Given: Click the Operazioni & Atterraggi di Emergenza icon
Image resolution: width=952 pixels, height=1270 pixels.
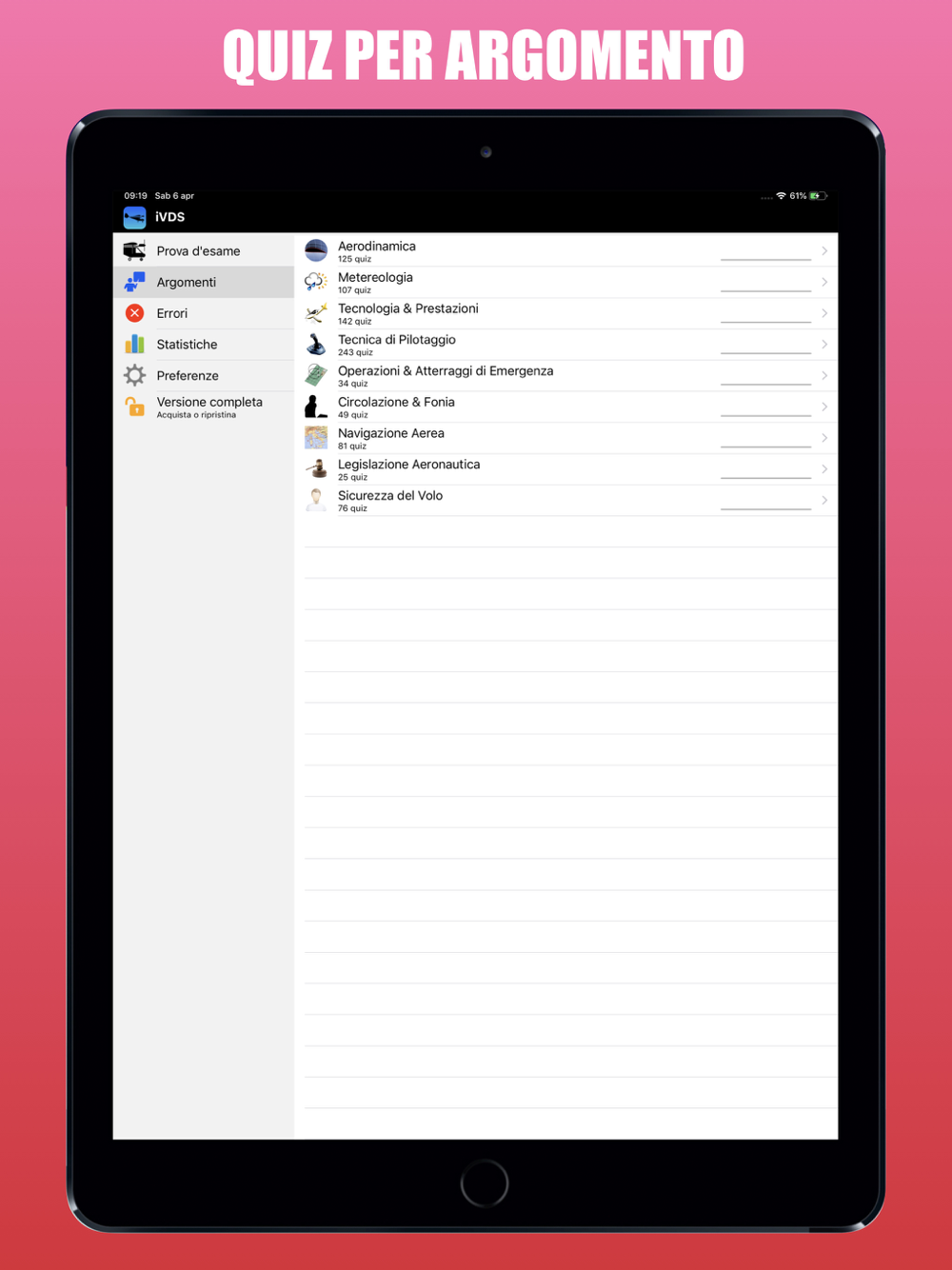Looking at the screenshot, I should coord(316,375).
